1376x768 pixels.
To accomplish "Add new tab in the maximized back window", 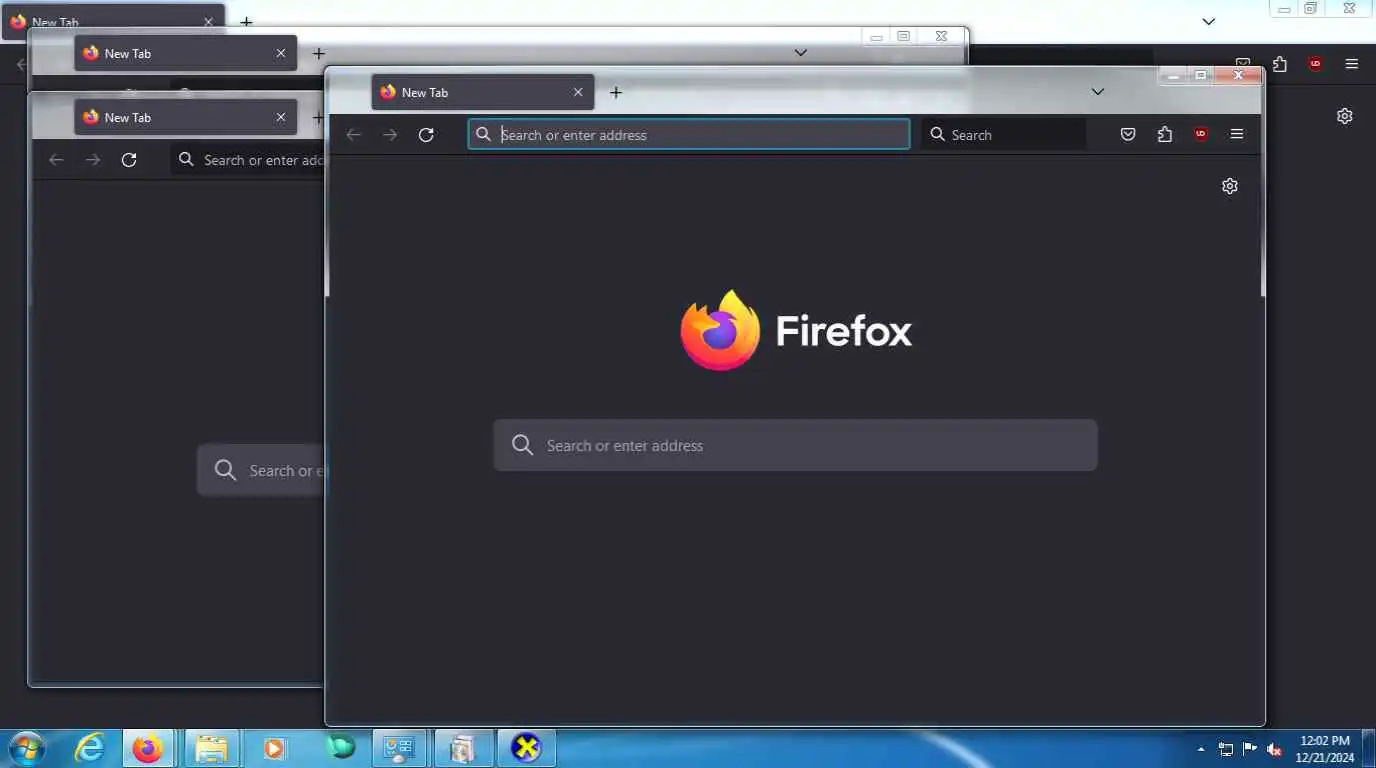I will 246,22.
